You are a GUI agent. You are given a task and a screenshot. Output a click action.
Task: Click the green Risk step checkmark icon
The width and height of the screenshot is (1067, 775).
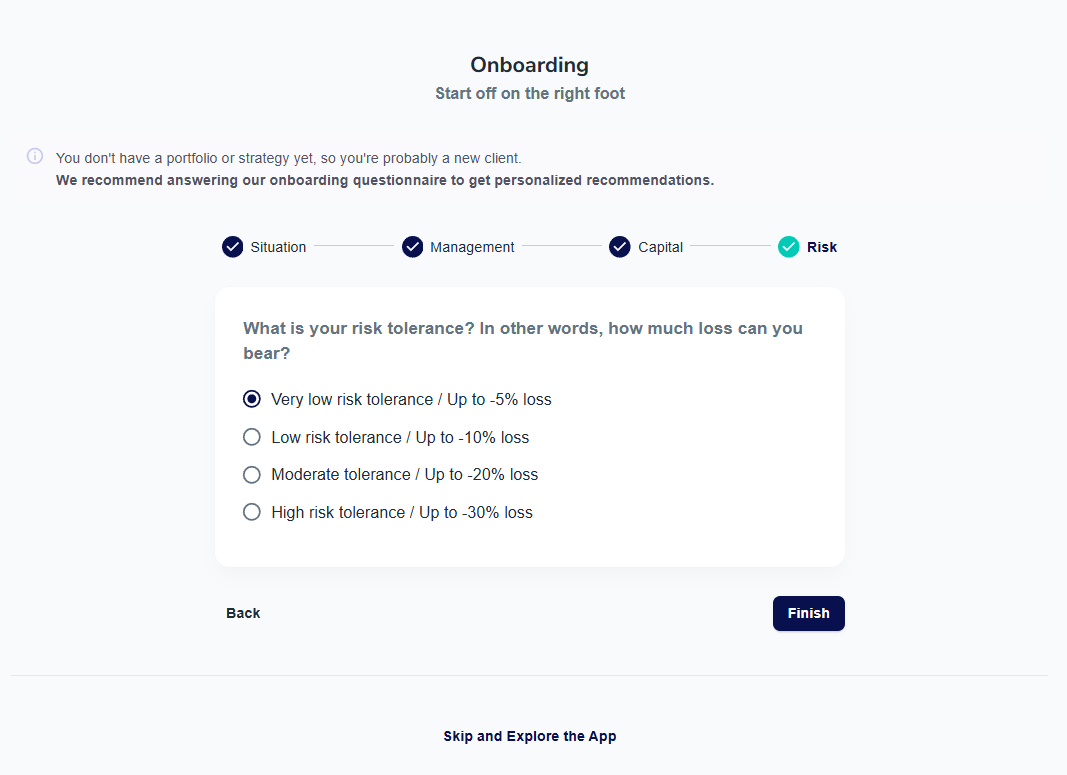pos(789,247)
